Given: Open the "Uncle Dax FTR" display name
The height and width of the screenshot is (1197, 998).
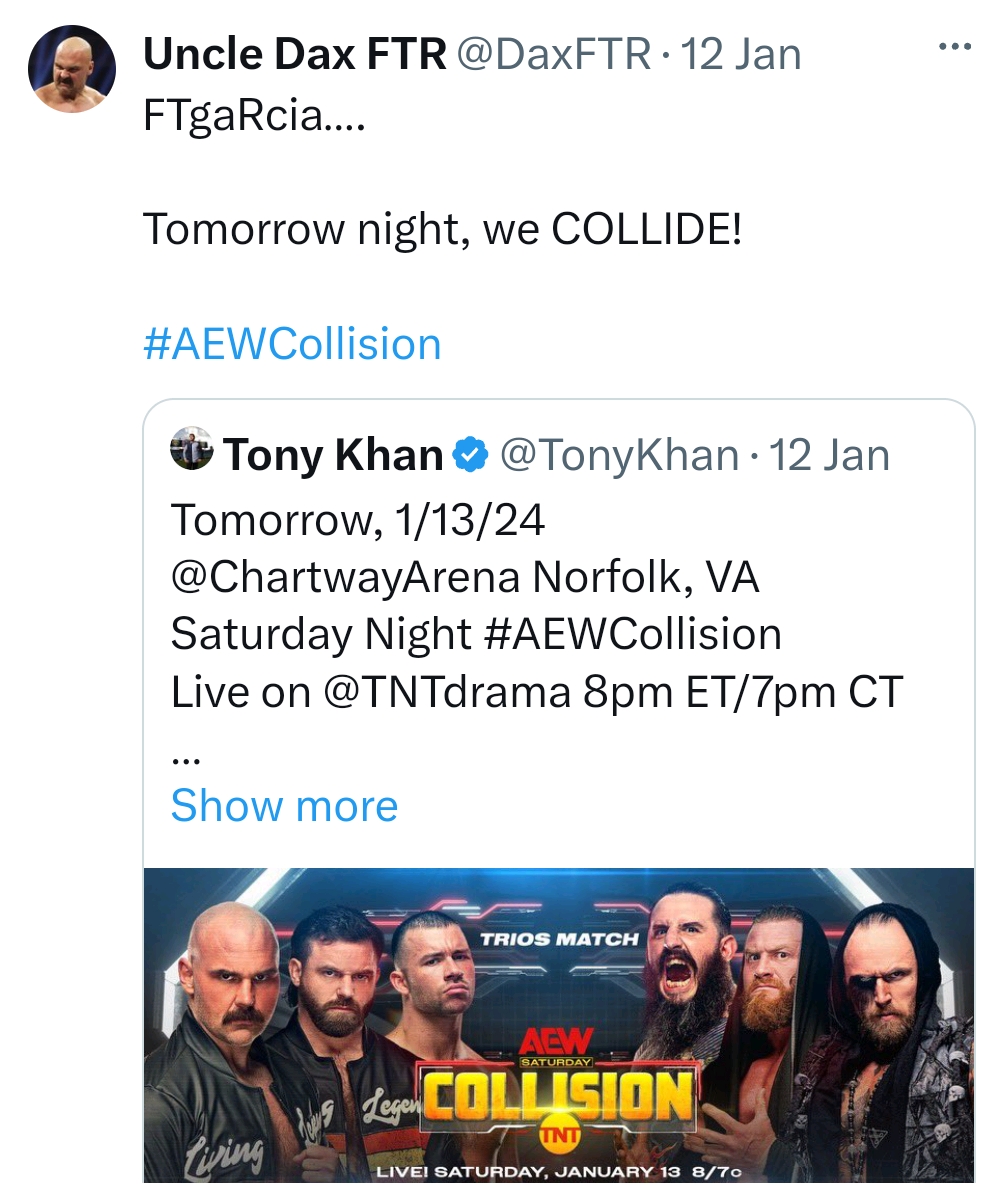Looking at the screenshot, I should point(294,54).
